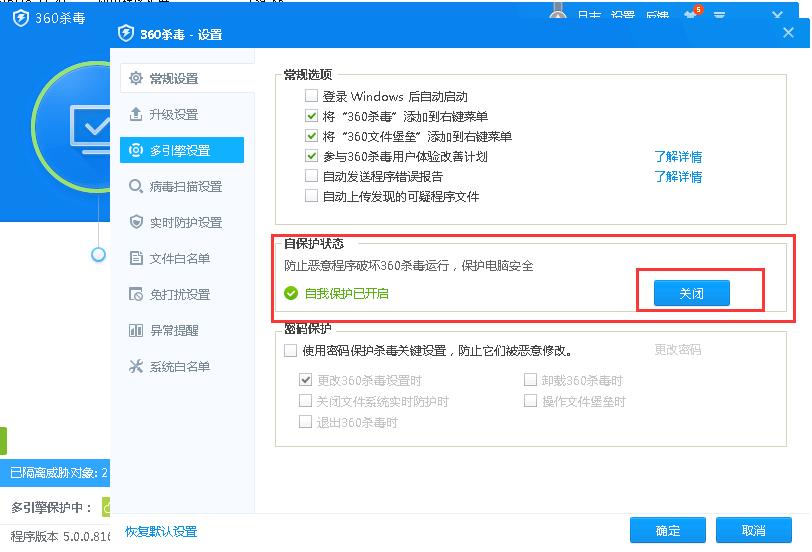Click the icon beside 免打扰设置
Viewport: 812px width, 552px height.
136,294
